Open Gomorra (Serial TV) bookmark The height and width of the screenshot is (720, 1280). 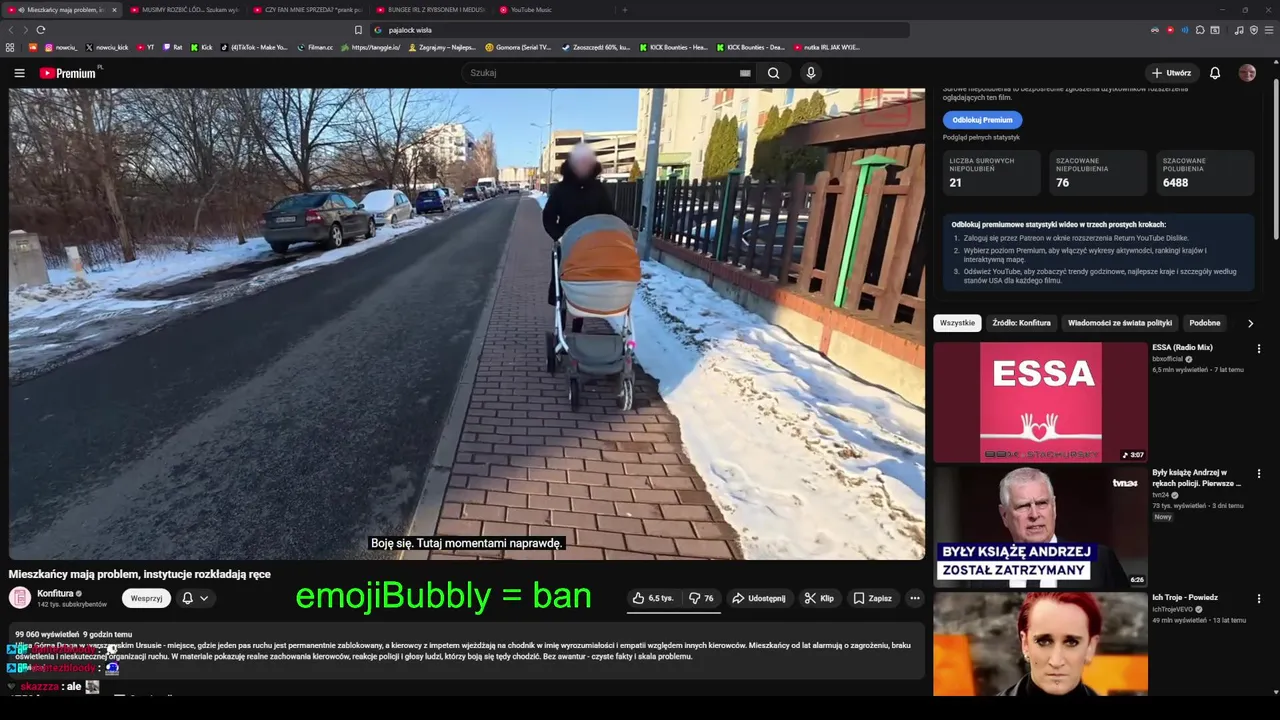coord(518,47)
